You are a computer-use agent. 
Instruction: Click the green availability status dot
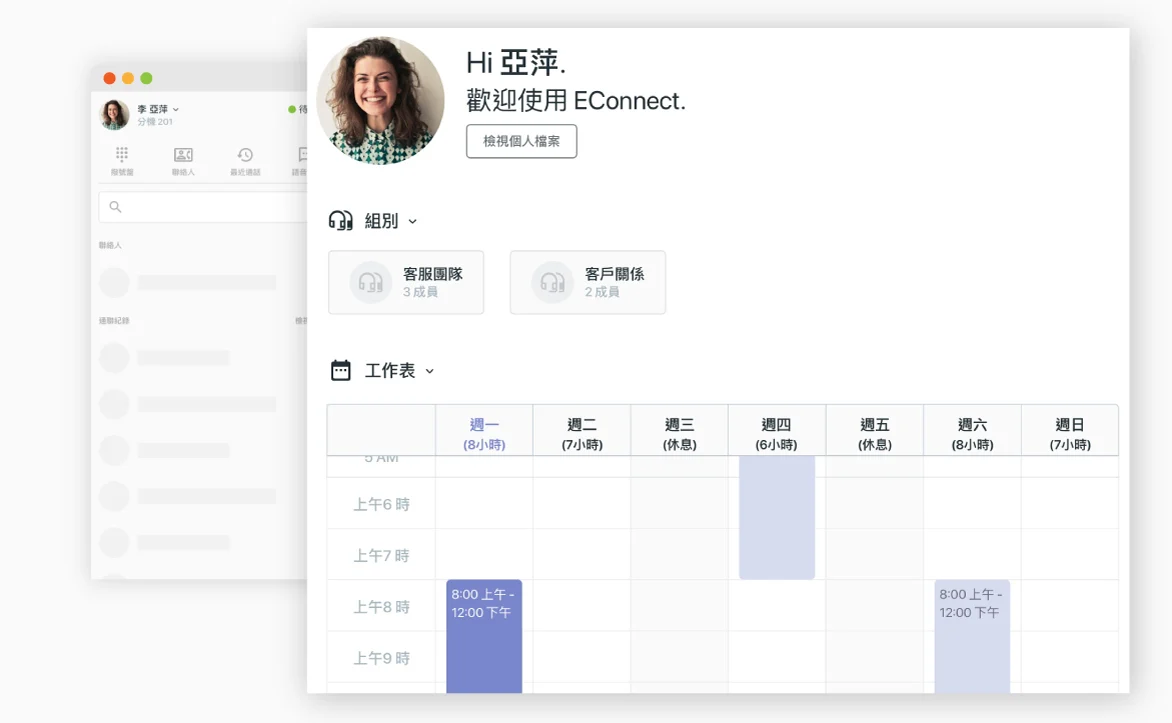click(292, 110)
